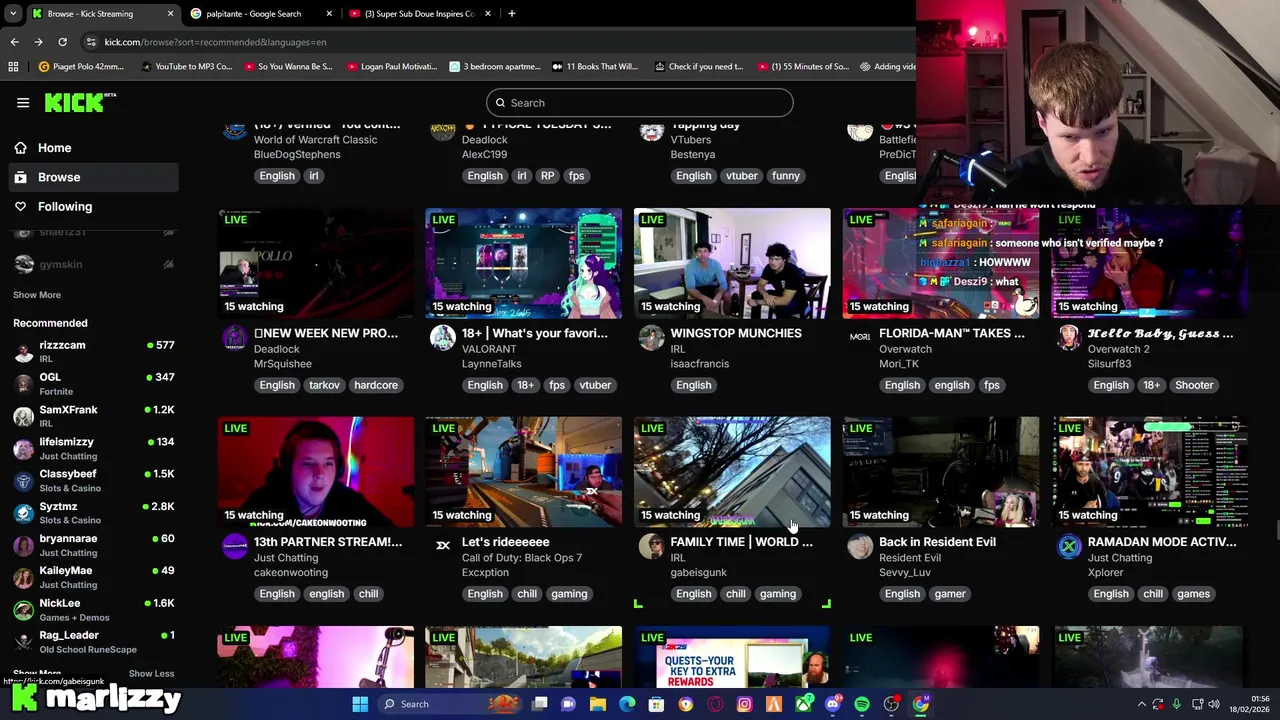1280x720 pixels.
Task: Click the taskbar Search box
Action: [450, 704]
